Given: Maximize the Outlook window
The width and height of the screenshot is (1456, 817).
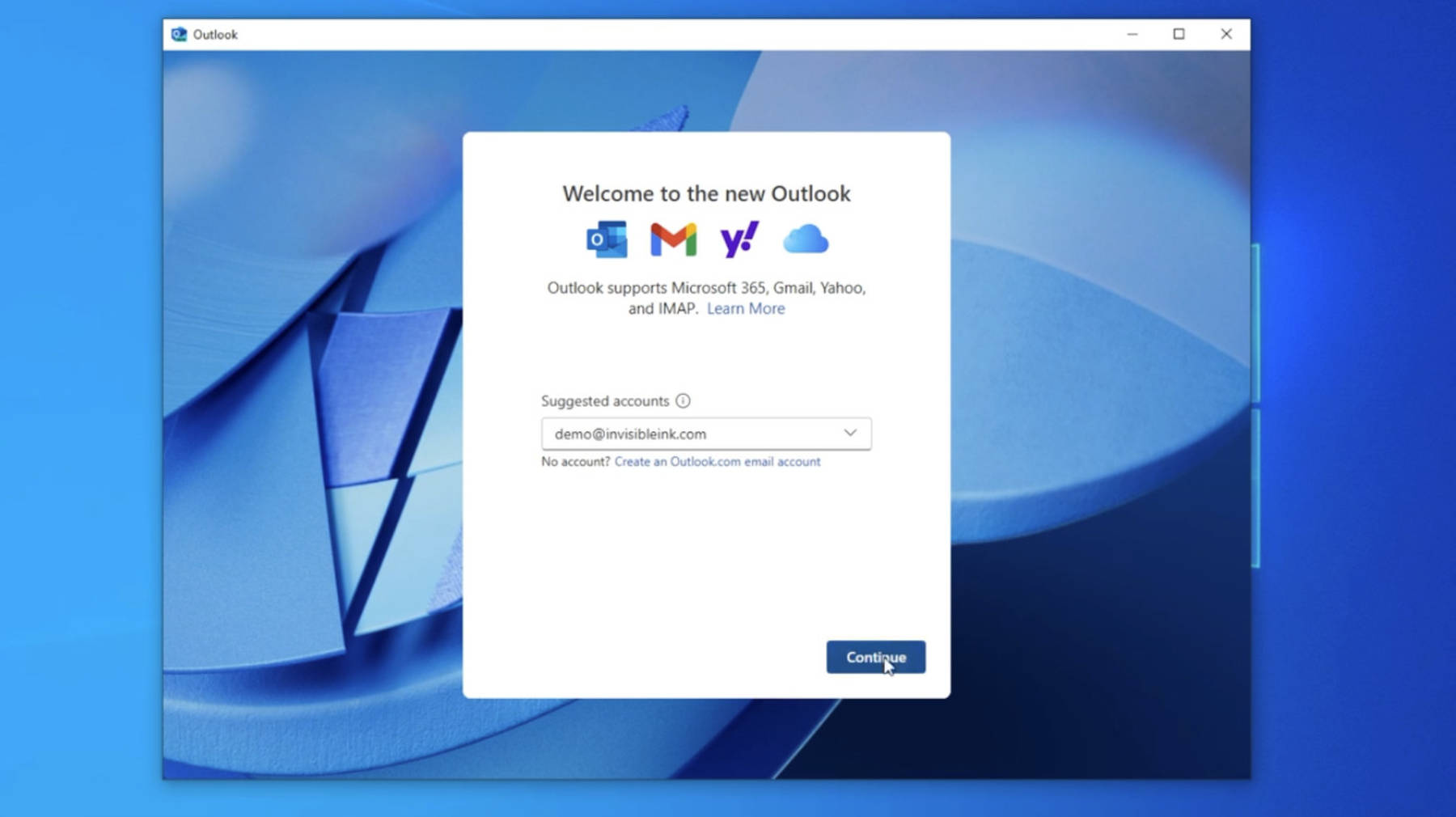Looking at the screenshot, I should [x=1179, y=34].
